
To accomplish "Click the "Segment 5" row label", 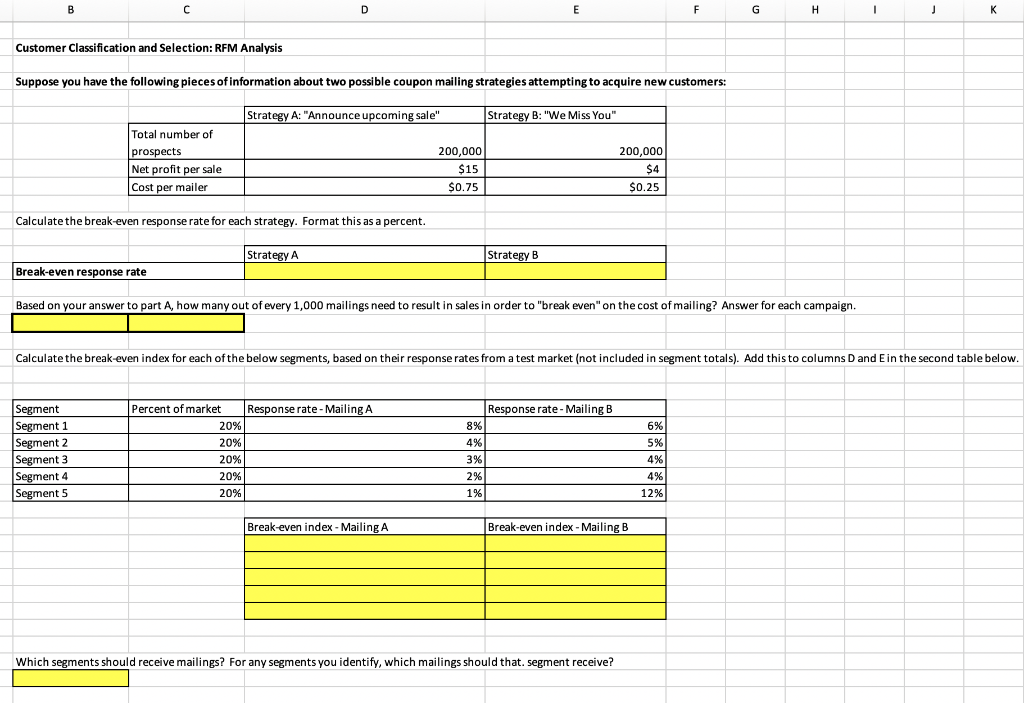I will (69, 493).
